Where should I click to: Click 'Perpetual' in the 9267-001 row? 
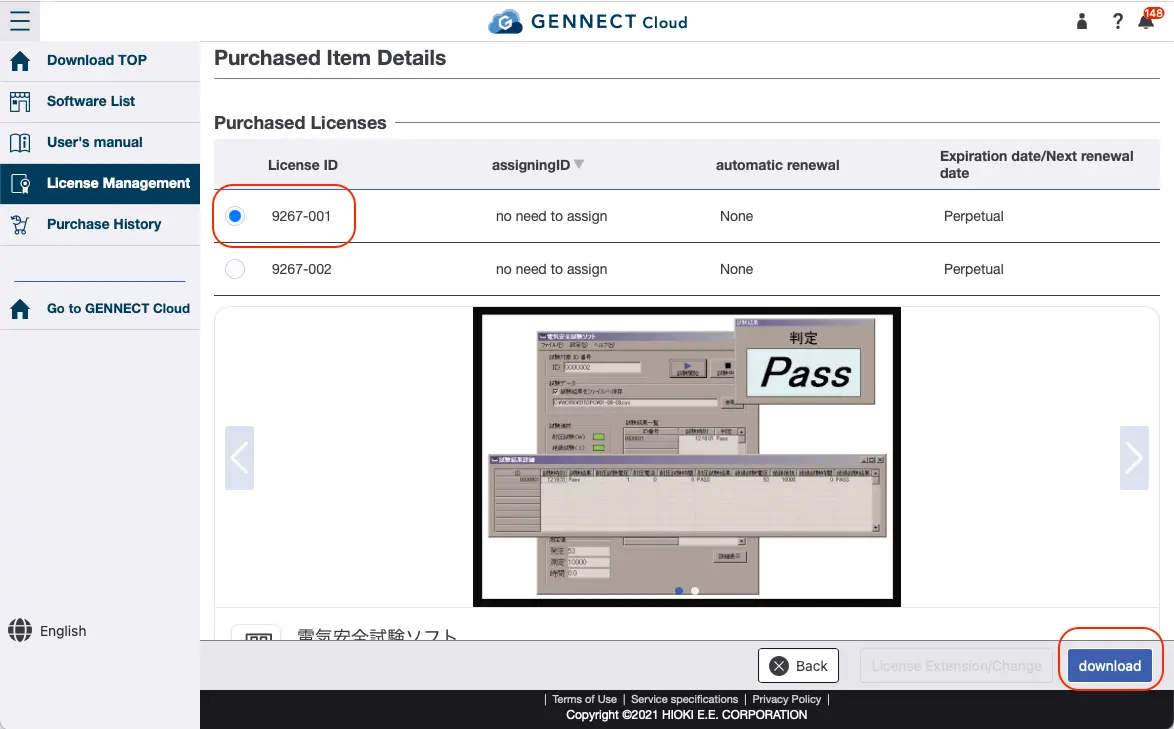[973, 216]
